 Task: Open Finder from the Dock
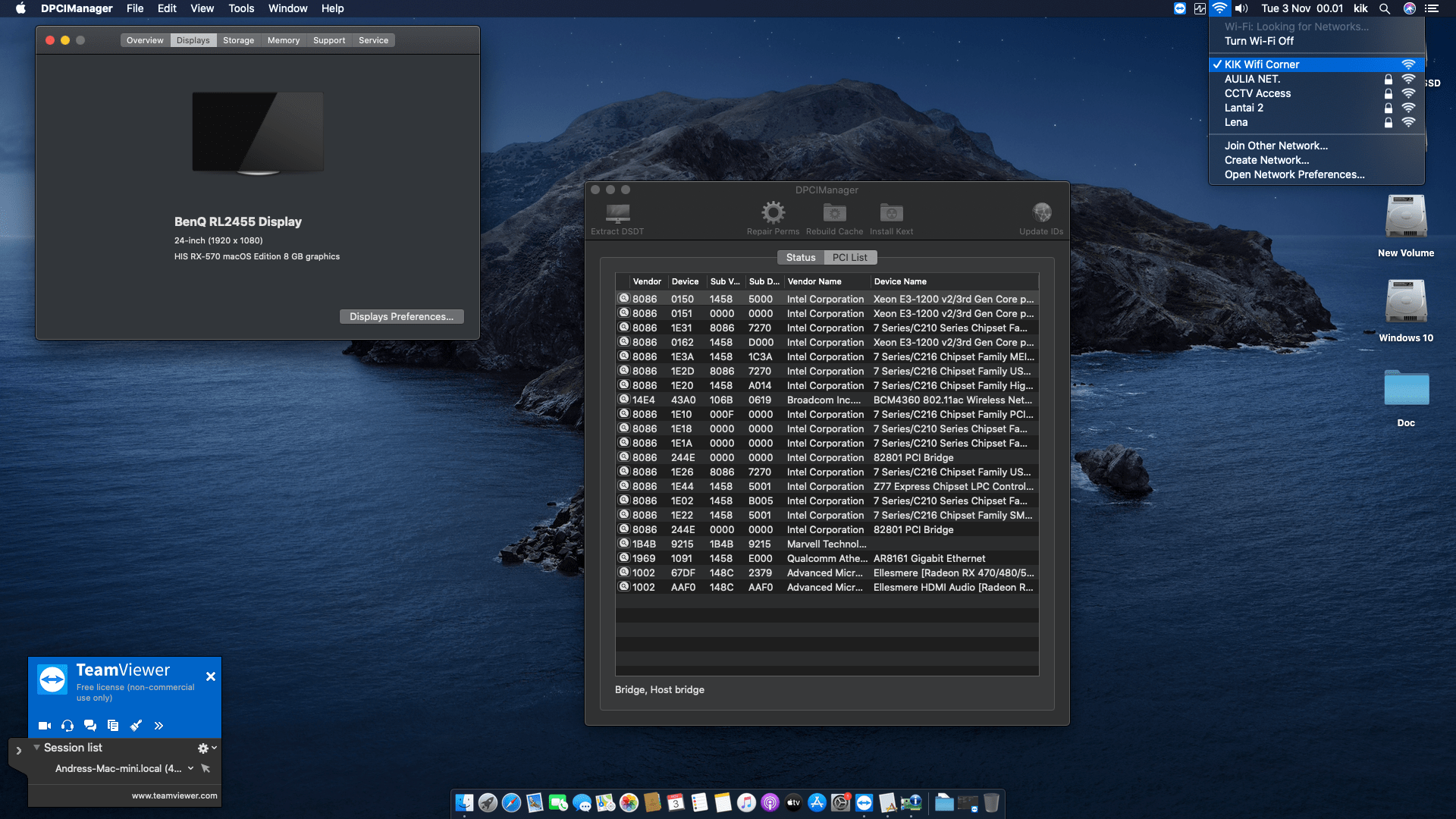[464, 802]
